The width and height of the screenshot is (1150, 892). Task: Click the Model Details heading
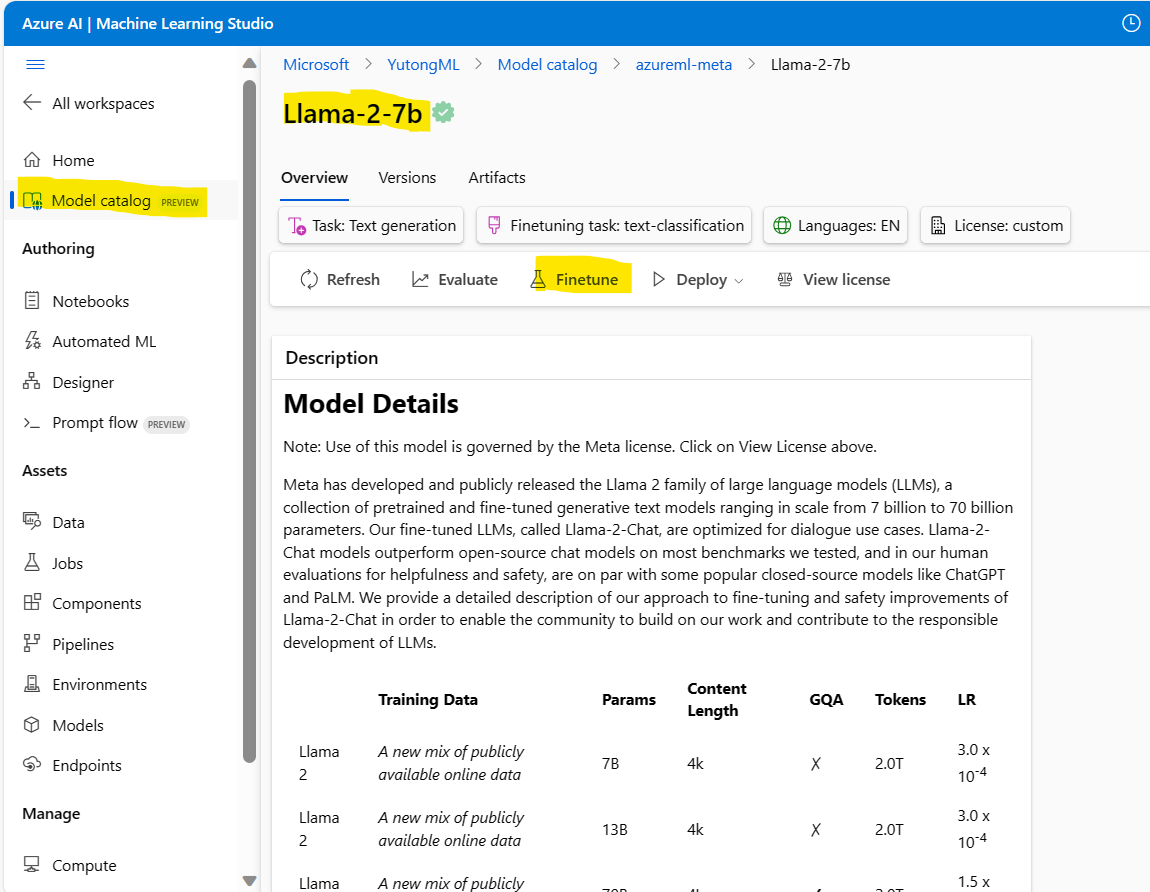tap(371, 403)
